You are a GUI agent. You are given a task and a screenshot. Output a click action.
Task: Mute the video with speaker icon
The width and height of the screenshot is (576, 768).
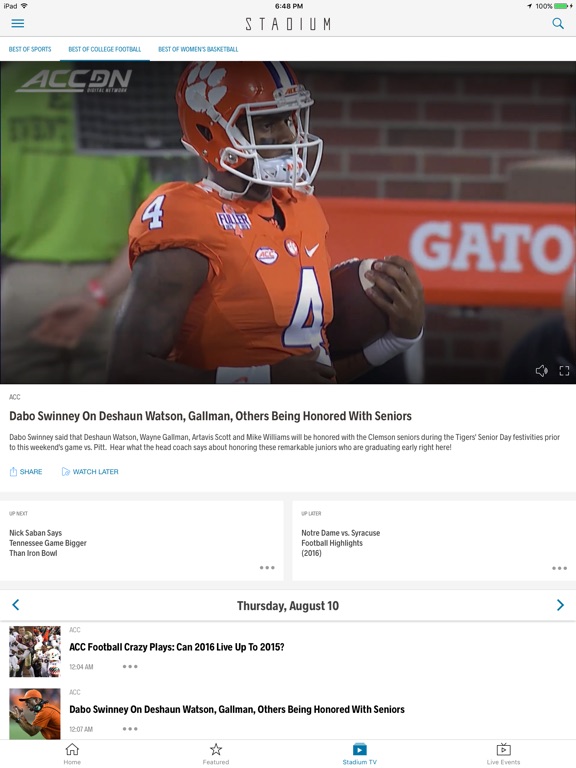(x=541, y=371)
